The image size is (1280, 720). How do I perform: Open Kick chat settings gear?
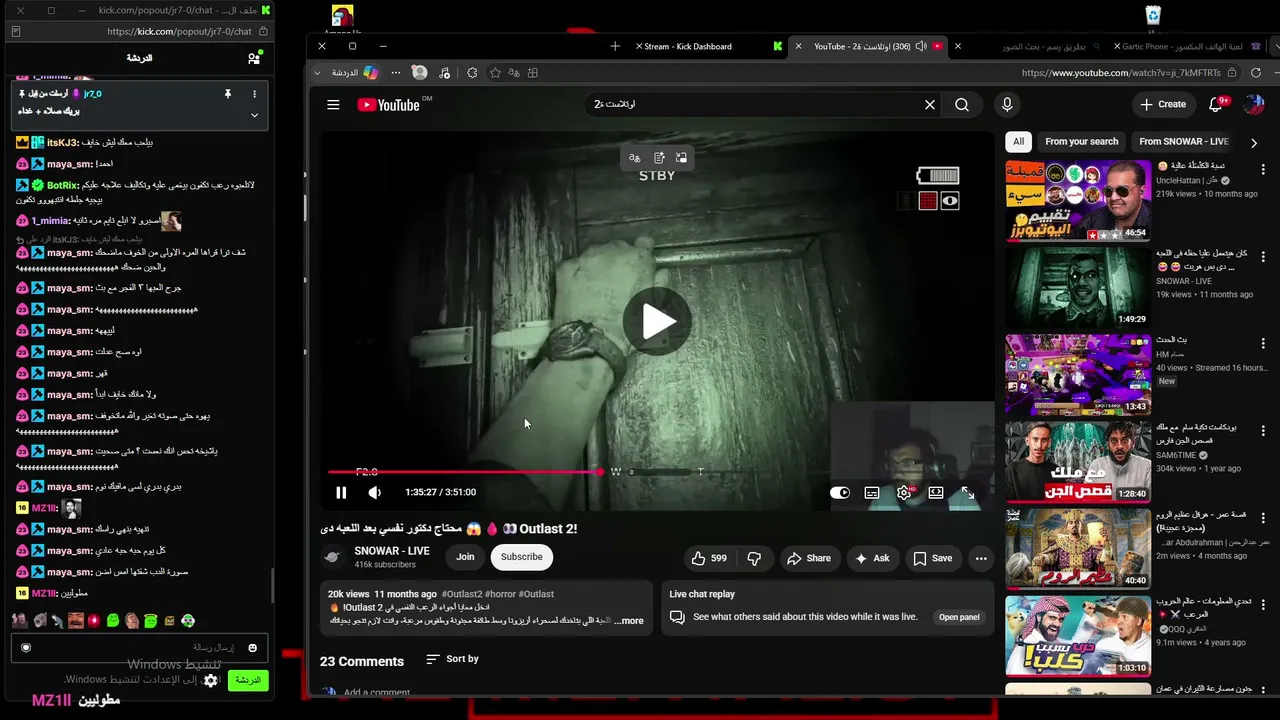pos(211,680)
